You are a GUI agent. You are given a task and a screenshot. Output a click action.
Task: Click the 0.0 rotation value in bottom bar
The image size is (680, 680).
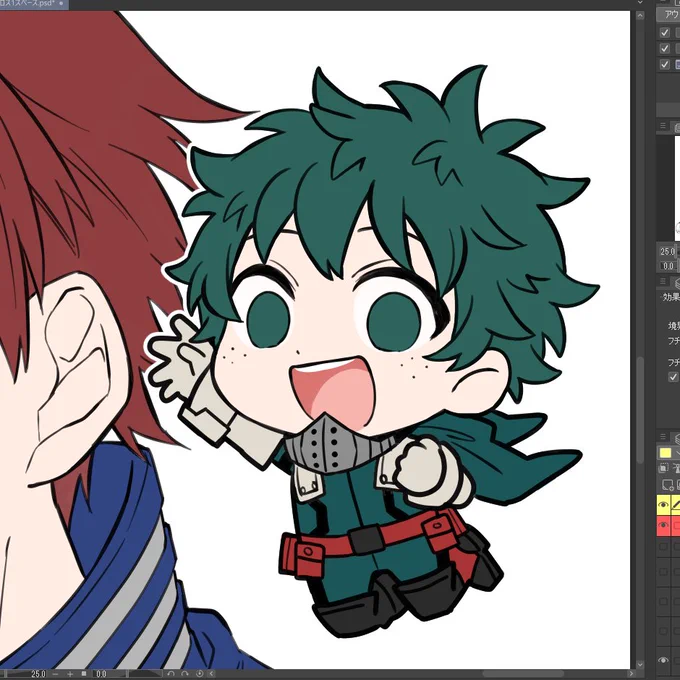point(101,674)
